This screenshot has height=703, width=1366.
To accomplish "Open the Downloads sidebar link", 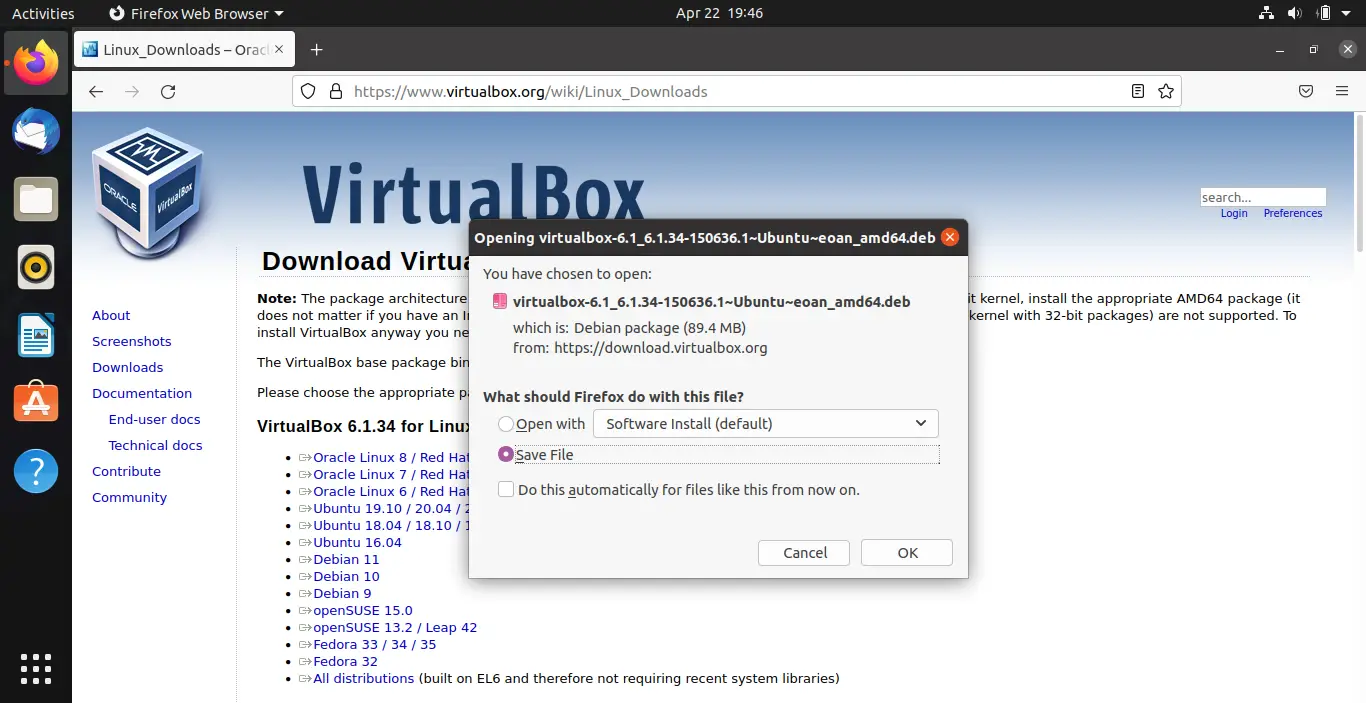I will (x=128, y=367).
